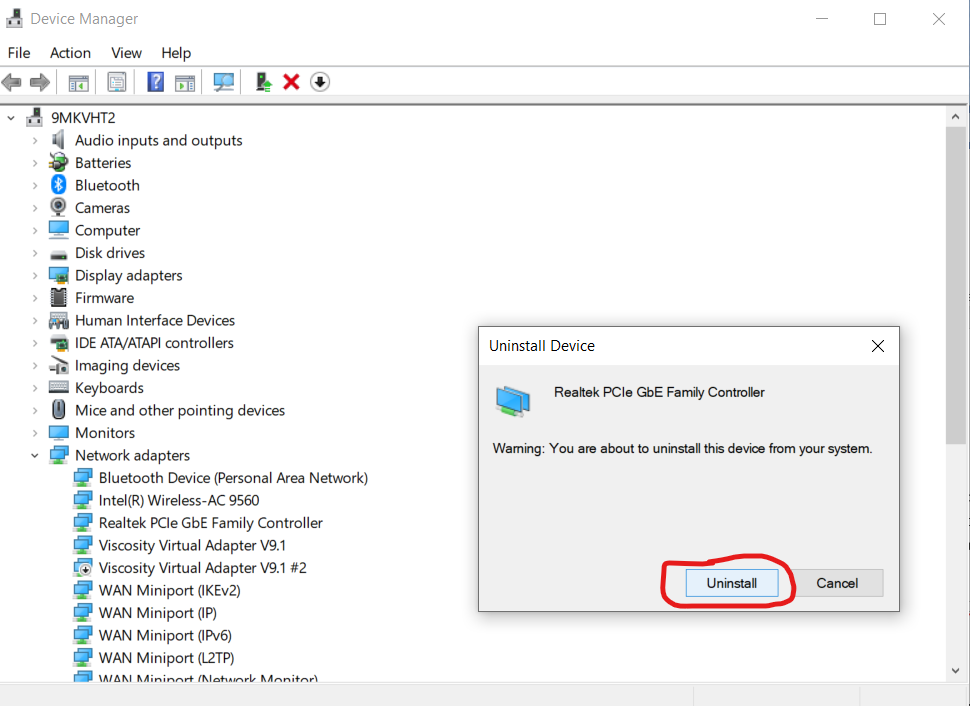
Task: Expand the Batteries category
Action: coord(35,163)
